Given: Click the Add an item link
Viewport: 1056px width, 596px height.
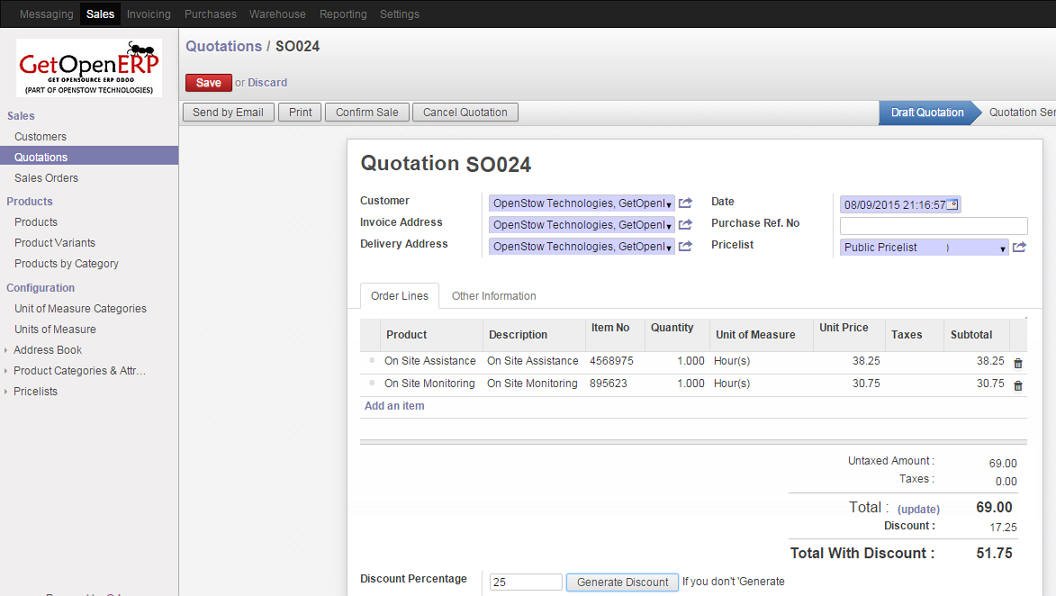Looking at the screenshot, I should pyautogui.click(x=394, y=406).
